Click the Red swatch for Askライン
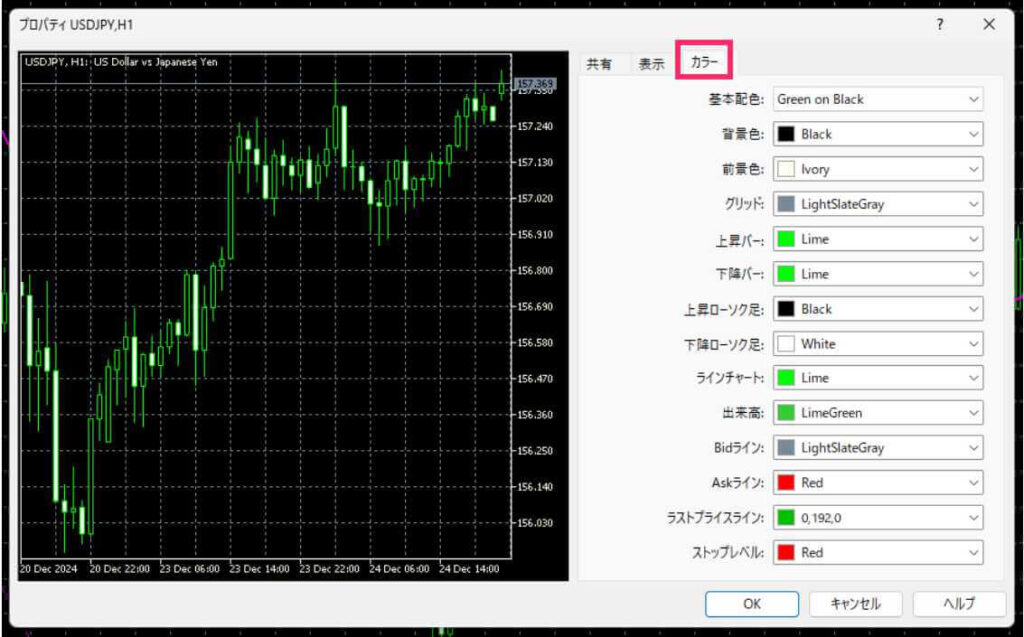This screenshot has width=1024, height=637. pyautogui.click(x=786, y=483)
